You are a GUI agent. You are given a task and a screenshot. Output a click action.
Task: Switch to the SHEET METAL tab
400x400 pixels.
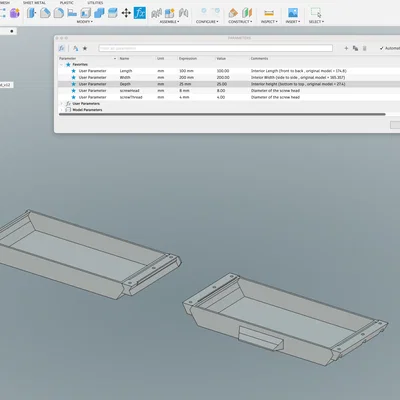(34, 3)
